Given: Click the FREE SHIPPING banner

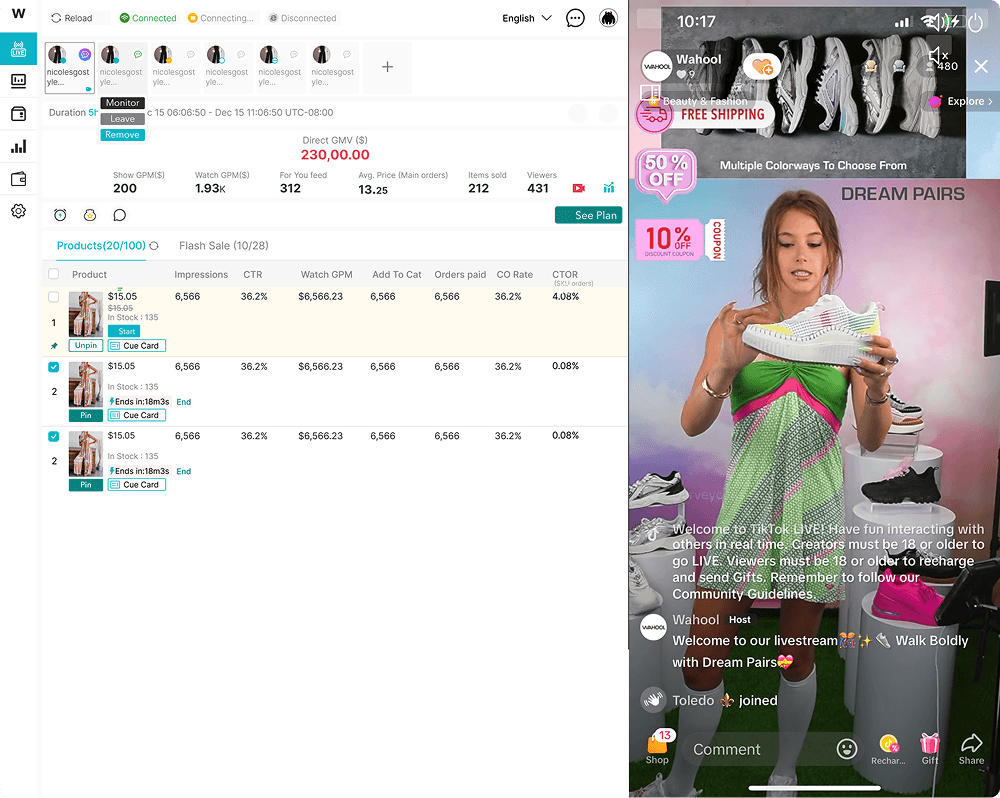Looking at the screenshot, I should 705,115.
